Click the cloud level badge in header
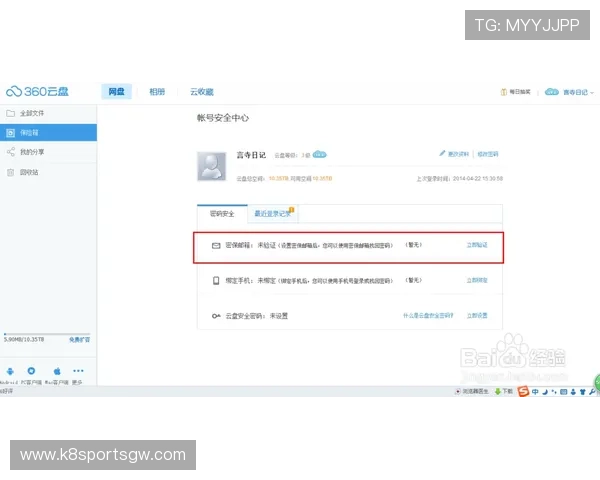Screen dimensions: 600x480 coord(552,92)
